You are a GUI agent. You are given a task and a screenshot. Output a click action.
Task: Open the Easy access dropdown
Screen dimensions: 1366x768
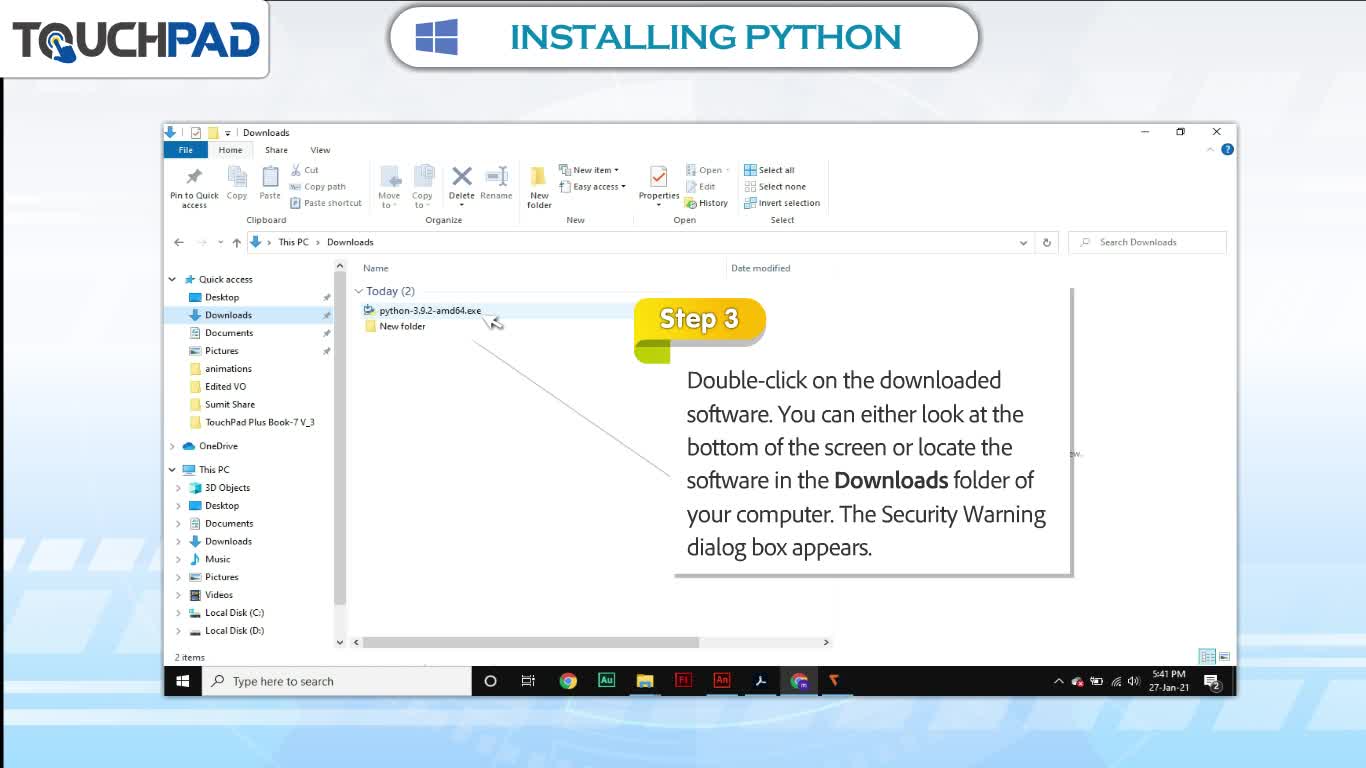point(592,187)
